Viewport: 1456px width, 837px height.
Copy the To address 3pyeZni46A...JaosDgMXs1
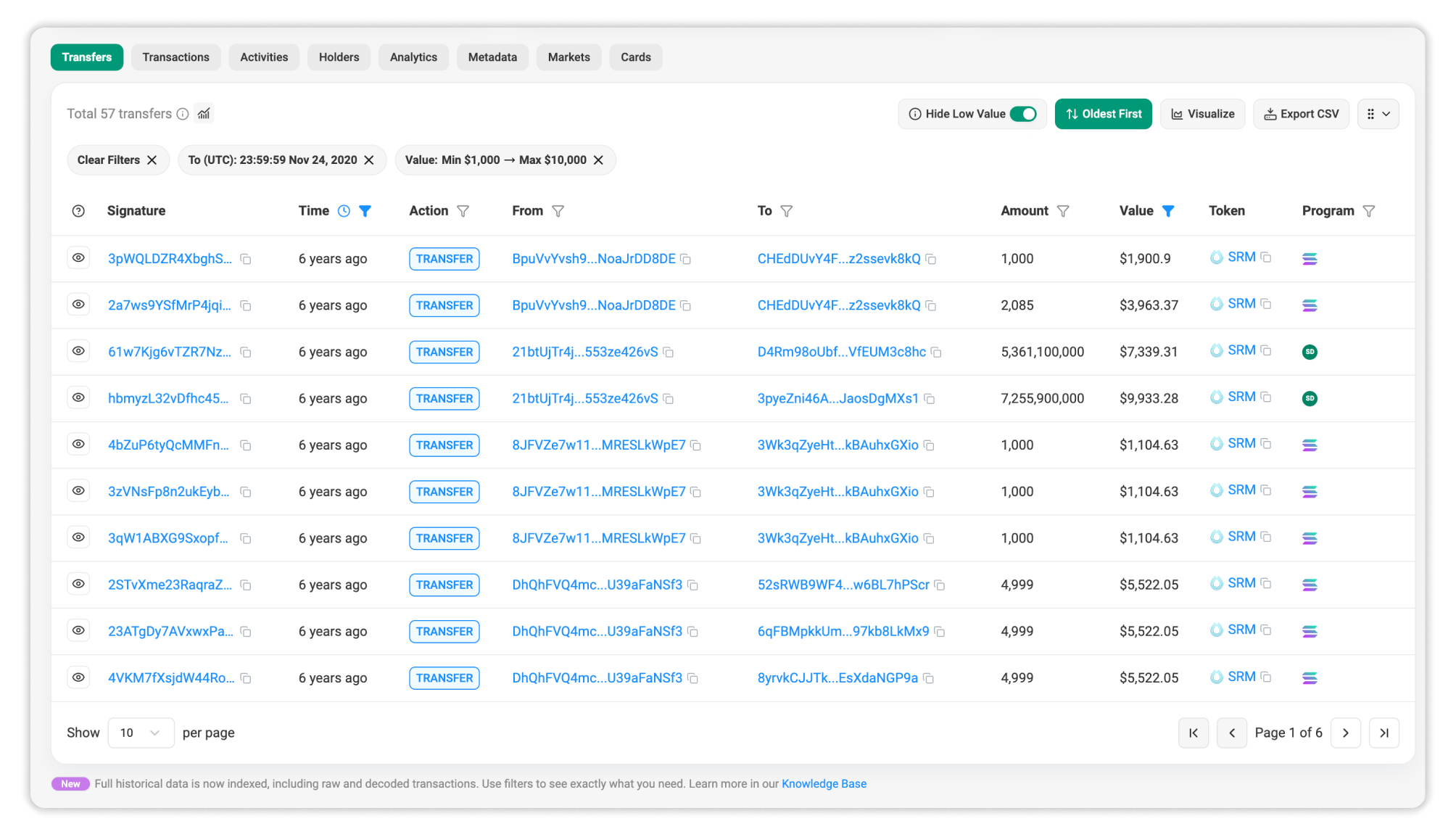(x=929, y=399)
